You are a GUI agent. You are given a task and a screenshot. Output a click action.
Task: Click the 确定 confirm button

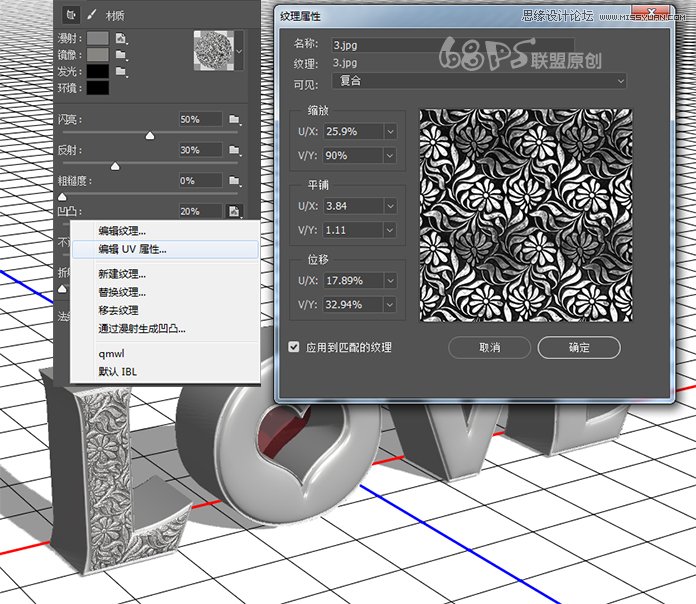point(579,347)
